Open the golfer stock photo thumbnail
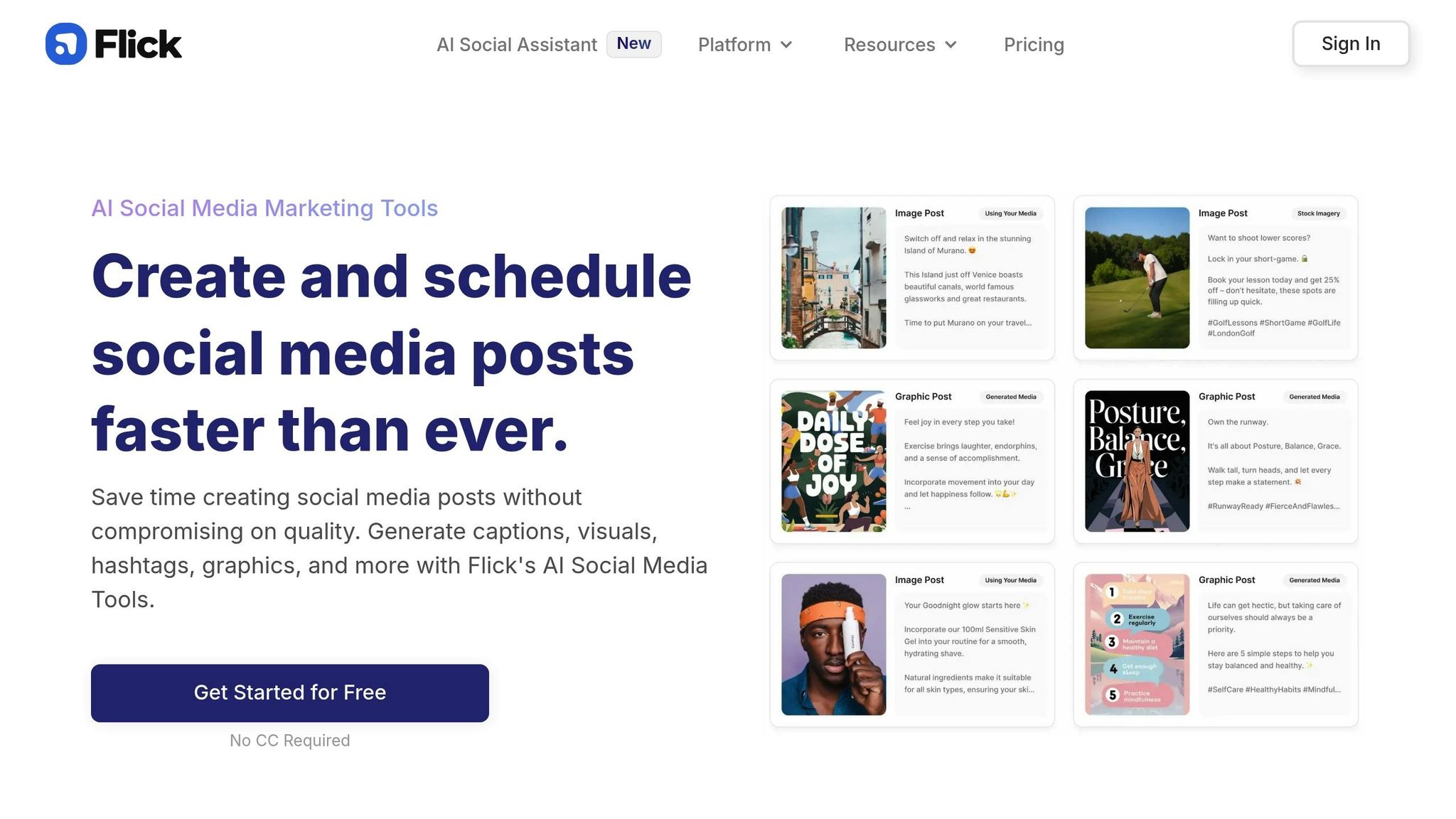Viewport: 1456px width, 819px height. (x=1137, y=277)
